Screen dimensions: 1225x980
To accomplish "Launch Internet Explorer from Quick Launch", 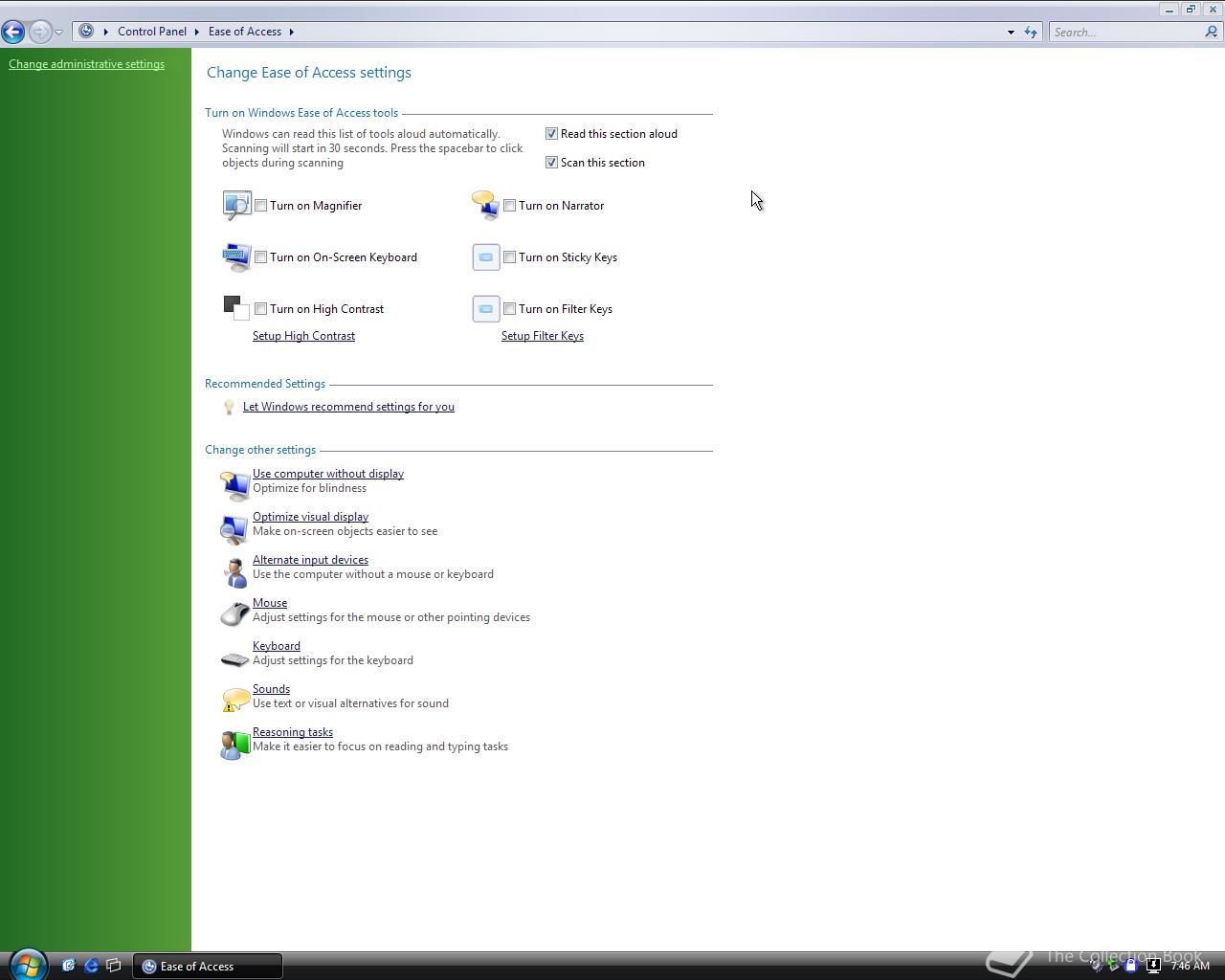I will point(91,966).
